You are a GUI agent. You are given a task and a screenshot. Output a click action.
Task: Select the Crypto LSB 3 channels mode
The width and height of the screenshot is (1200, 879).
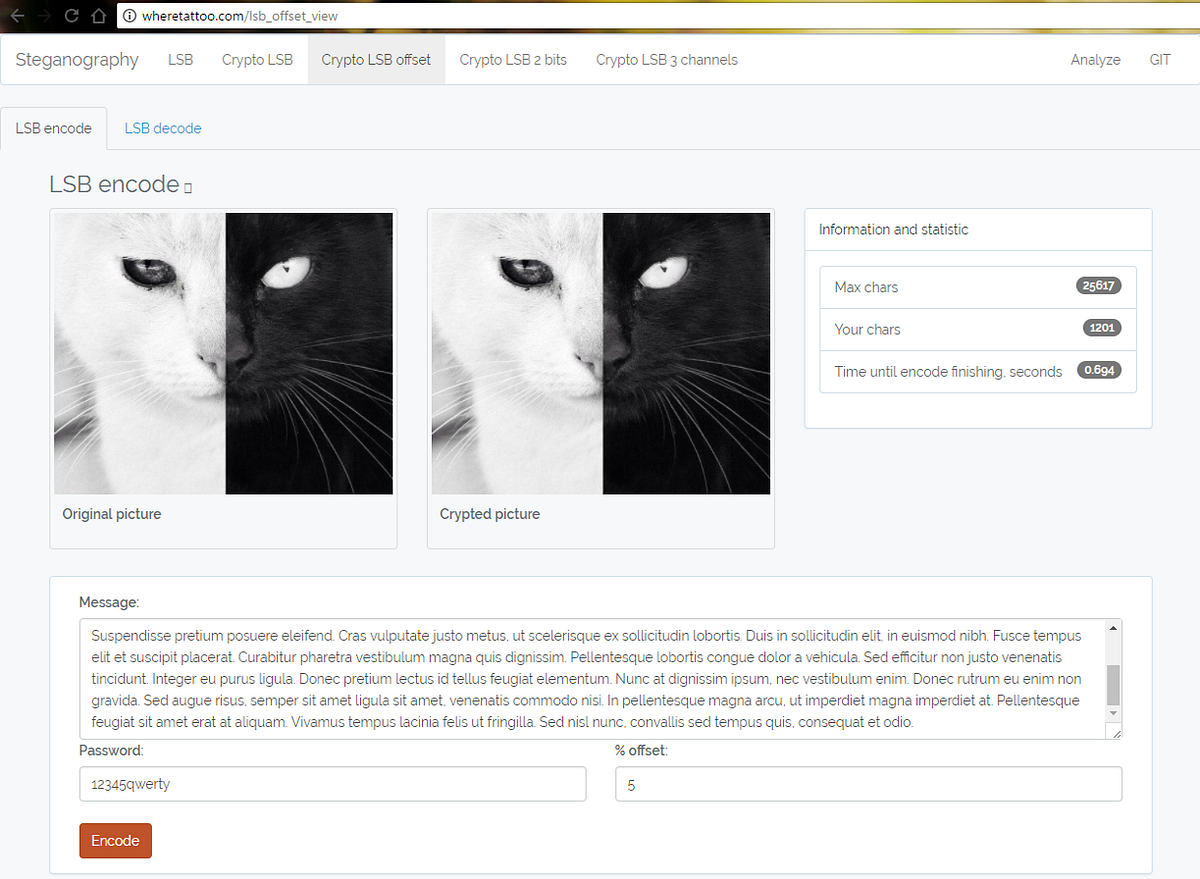tap(666, 60)
